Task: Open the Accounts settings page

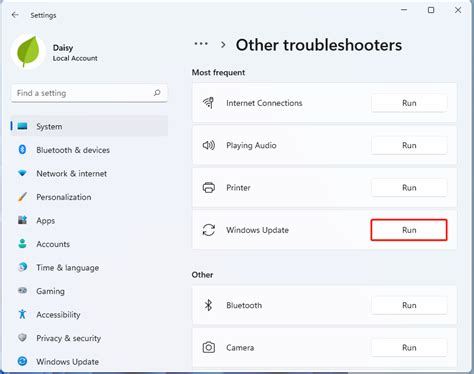Action: [53, 244]
